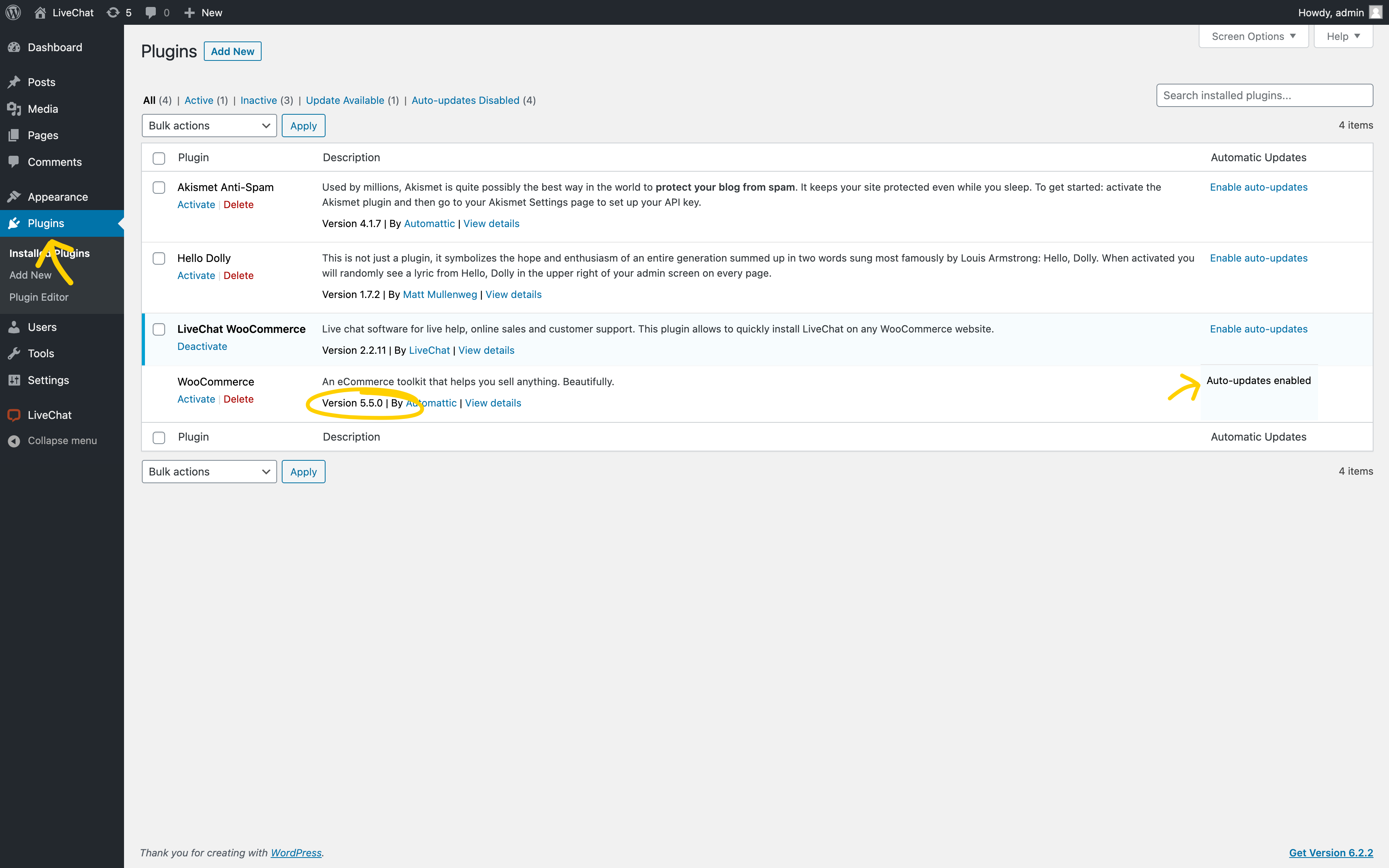Click the Dashboard gauge icon
The width and height of the screenshot is (1389, 868).
[14, 47]
